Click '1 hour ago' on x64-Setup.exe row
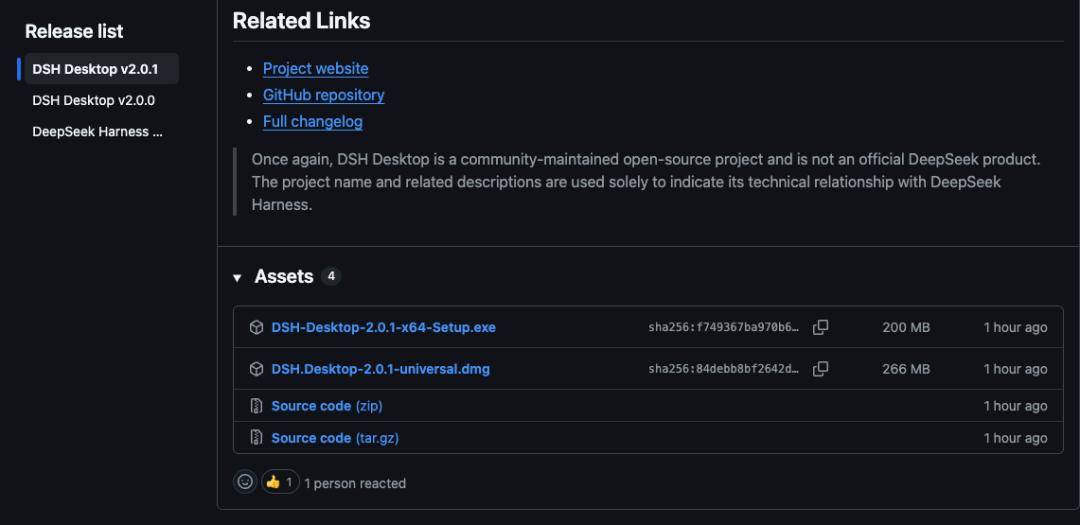This screenshot has height=525, width=1080. click(1015, 327)
